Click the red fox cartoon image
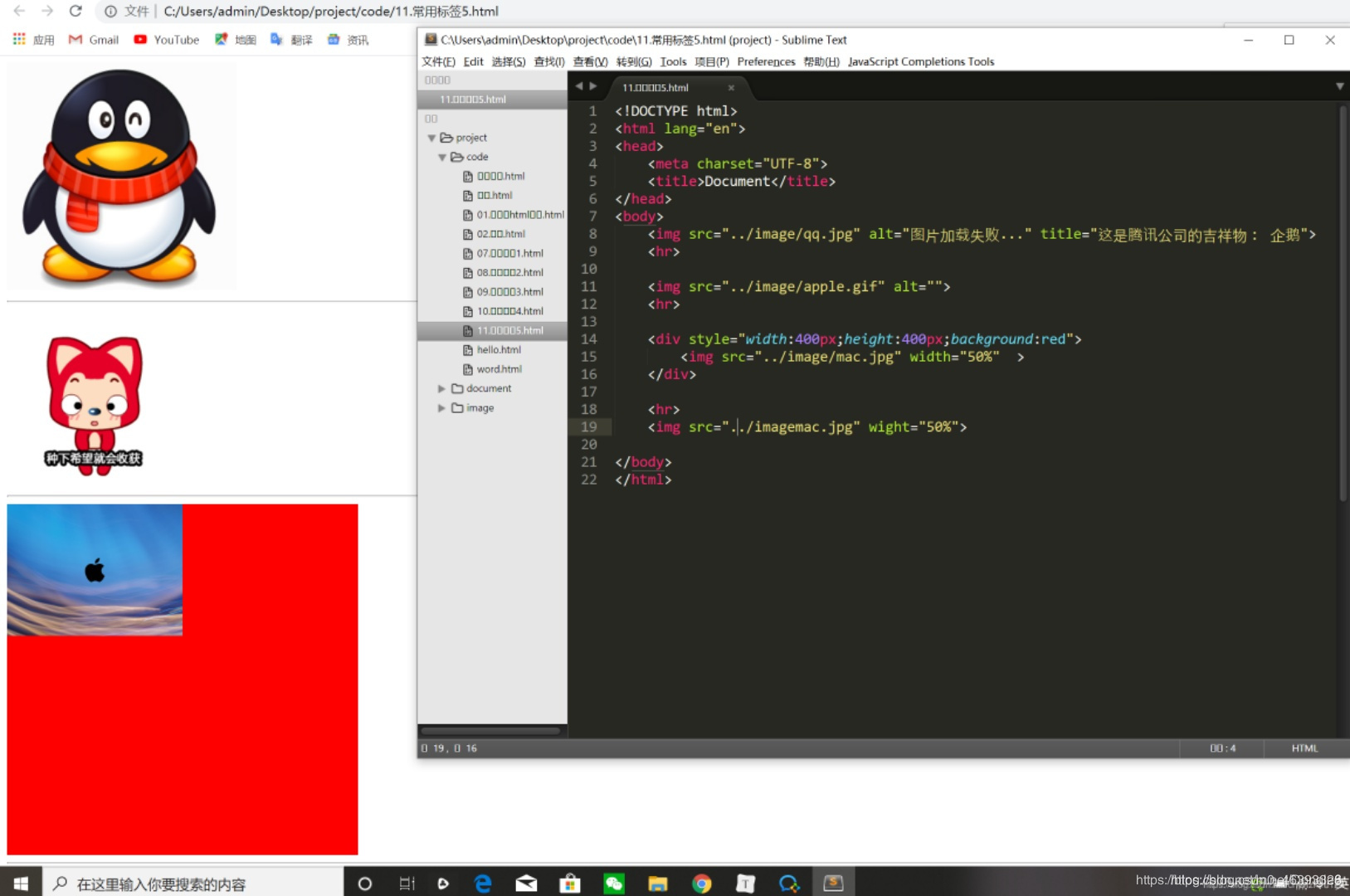The height and width of the screenshot is (896, 1350). click(x=94, y=405)
